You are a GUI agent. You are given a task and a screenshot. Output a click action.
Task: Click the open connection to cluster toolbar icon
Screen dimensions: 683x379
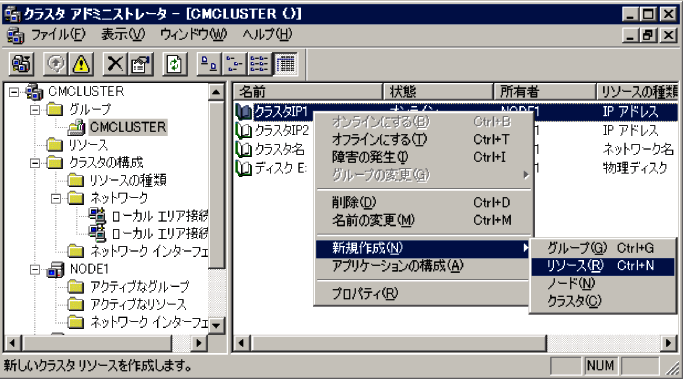21,64
